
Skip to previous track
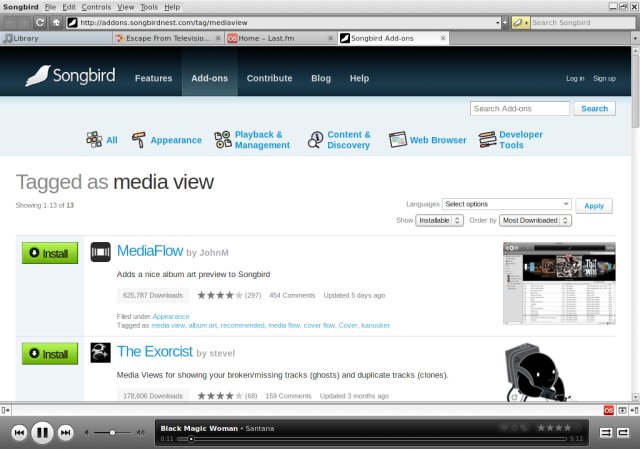19,432
